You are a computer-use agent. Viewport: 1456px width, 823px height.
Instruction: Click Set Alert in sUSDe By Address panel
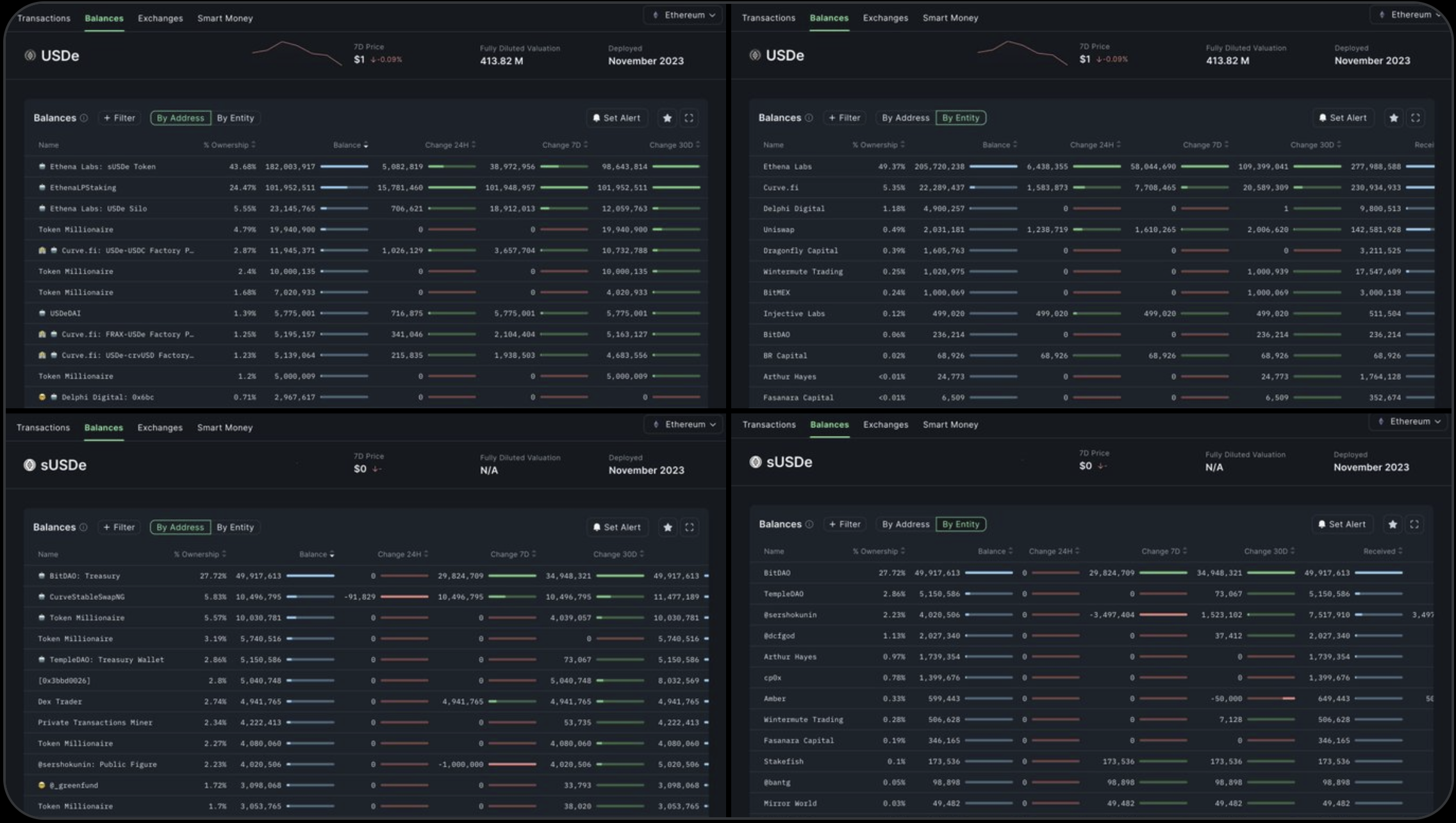click(x=616, y=527)
